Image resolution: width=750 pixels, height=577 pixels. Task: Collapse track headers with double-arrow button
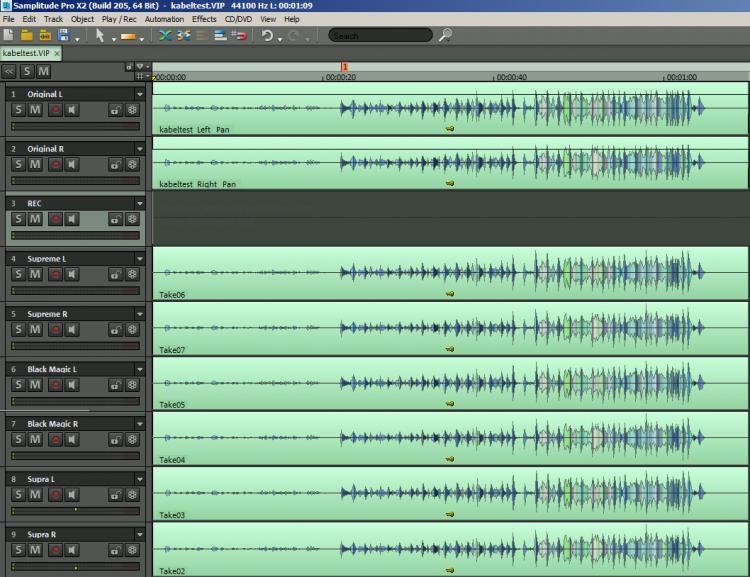[x=9, y=71]
